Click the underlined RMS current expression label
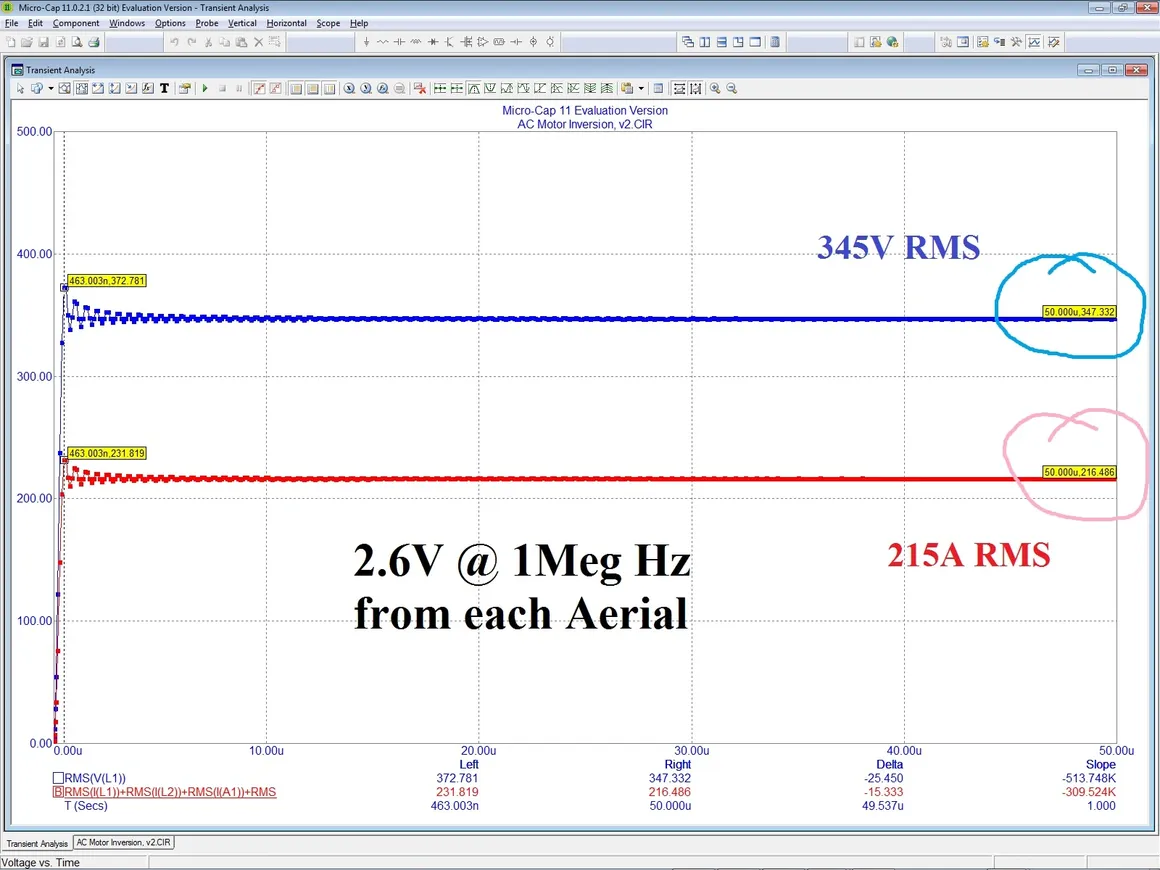 click(x=170, y=792)
